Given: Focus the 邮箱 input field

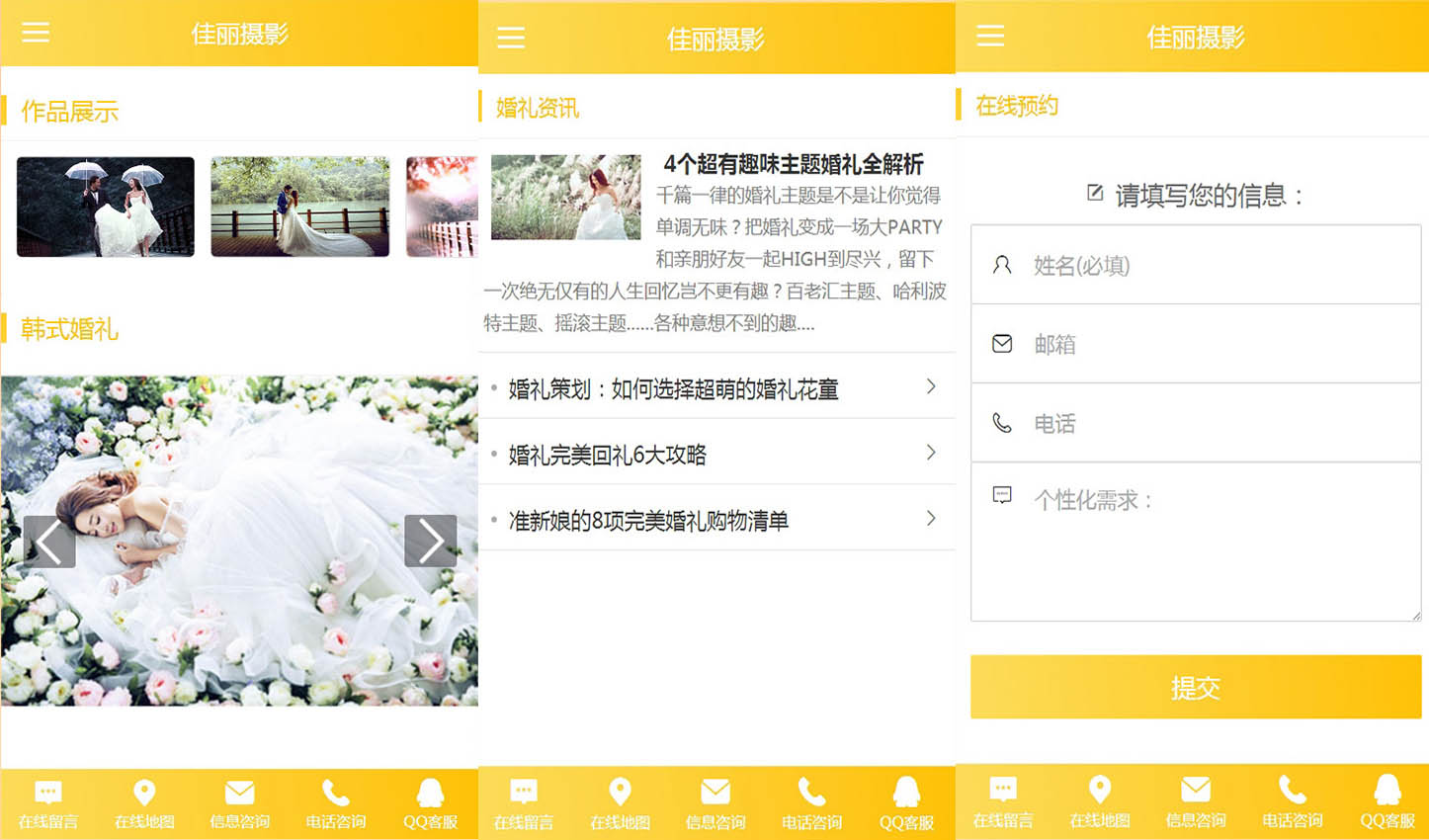Looking at the screenshot, I should coord(1196,344).
